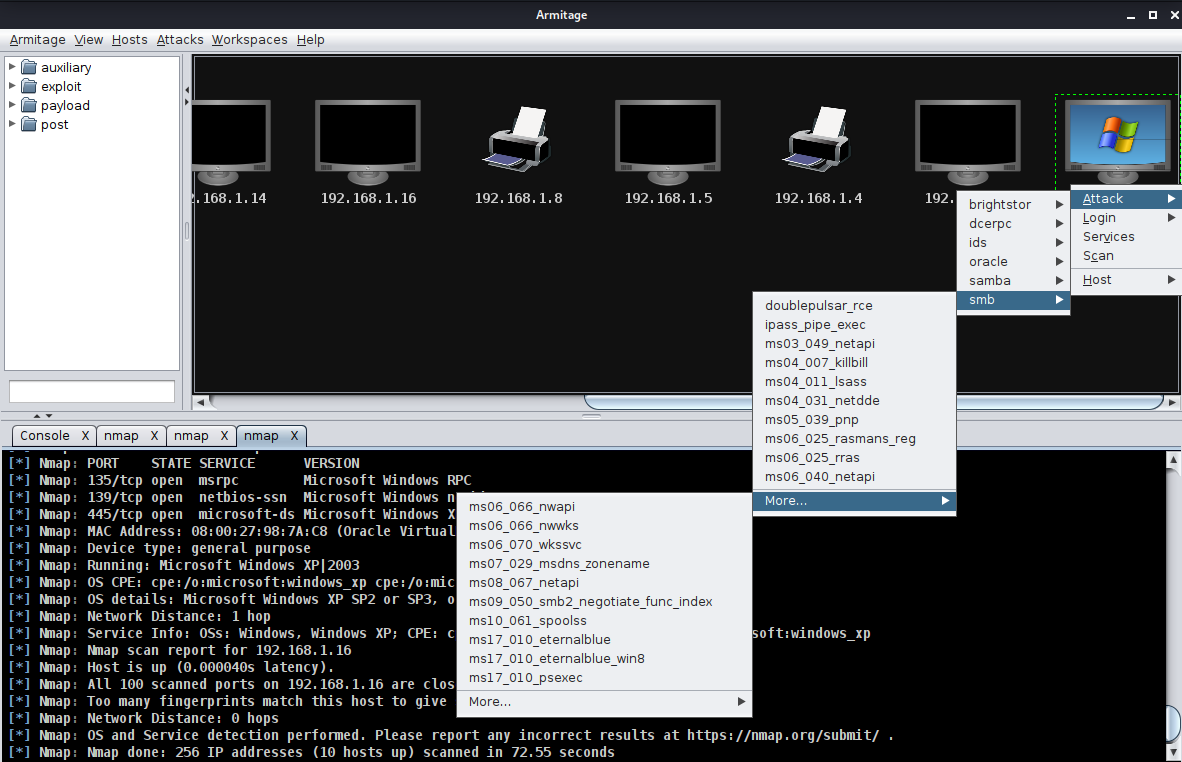1182x762 pixels.
Task: Click the auxiliary folder icon
Action: tap(29, 67)
